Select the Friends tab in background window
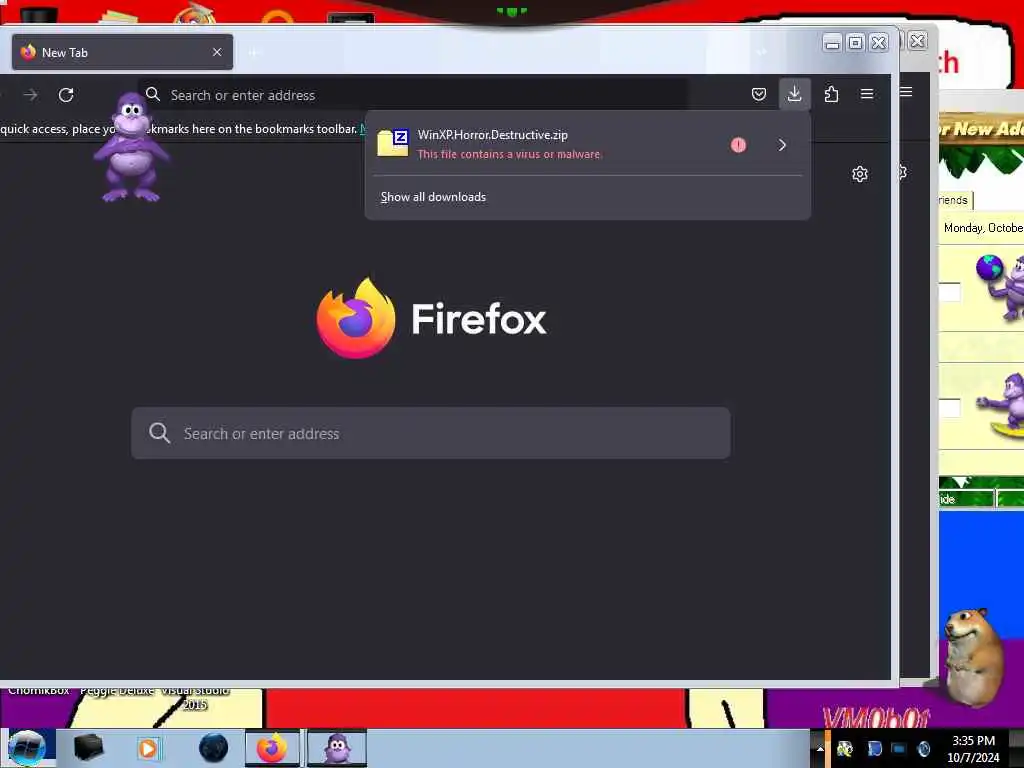1024x768 pixels. point(954,200)
